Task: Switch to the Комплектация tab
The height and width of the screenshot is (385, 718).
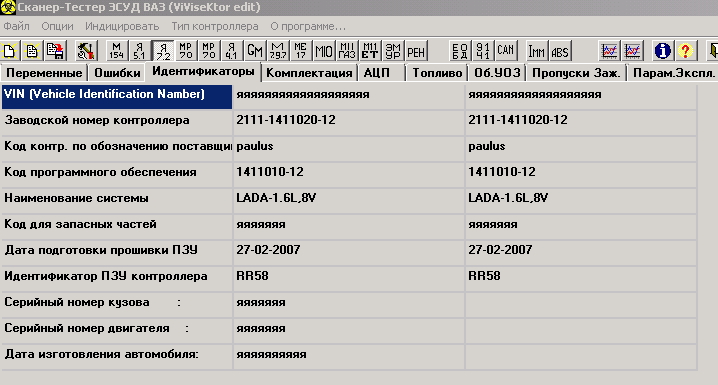Action: 309,73
